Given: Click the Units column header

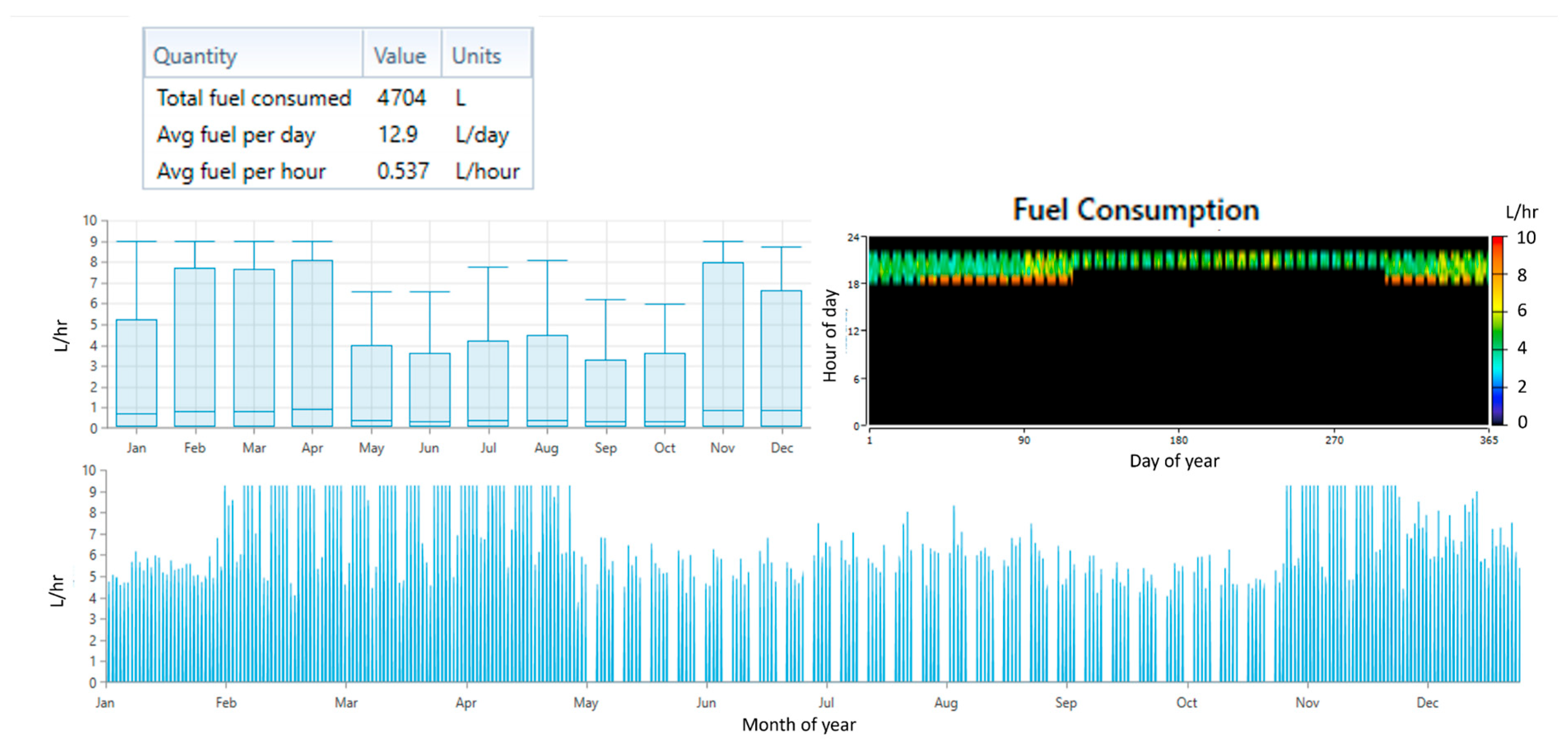Looking at the screenshot, I should (x=476, y=56).
